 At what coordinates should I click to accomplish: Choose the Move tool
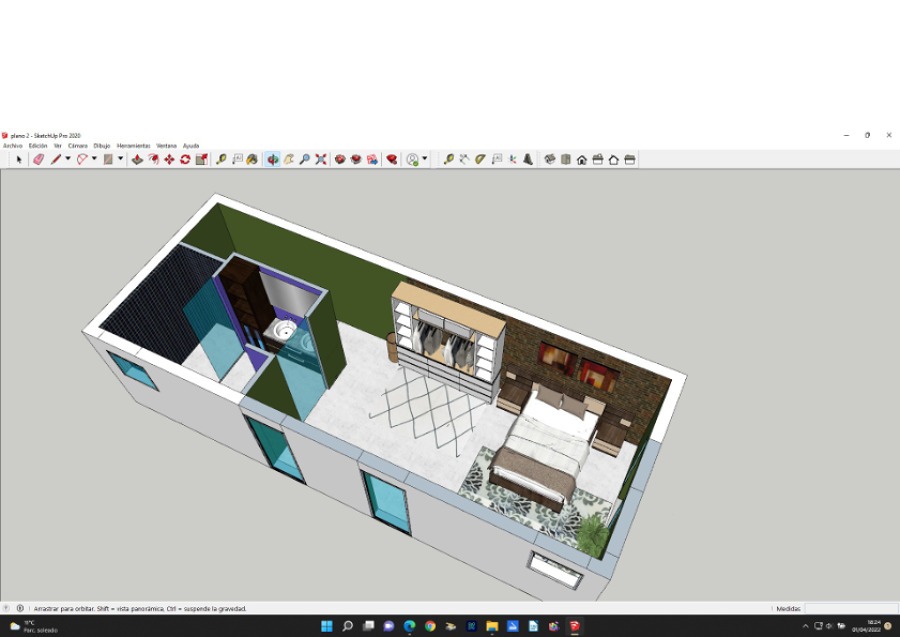[169, 159]
